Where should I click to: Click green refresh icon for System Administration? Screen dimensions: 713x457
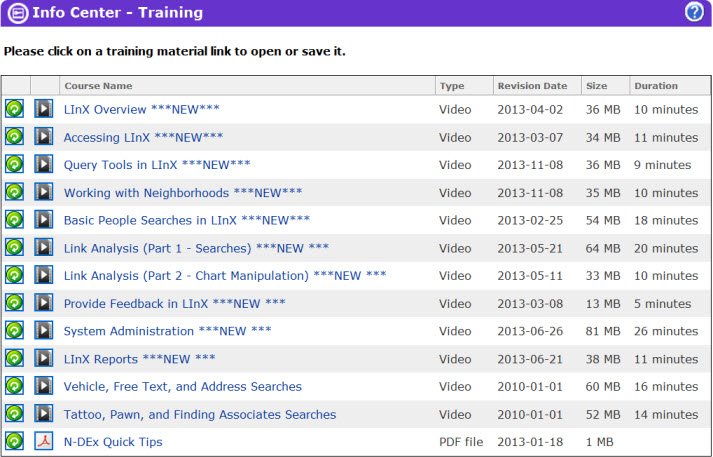click(x=14, y=331)
